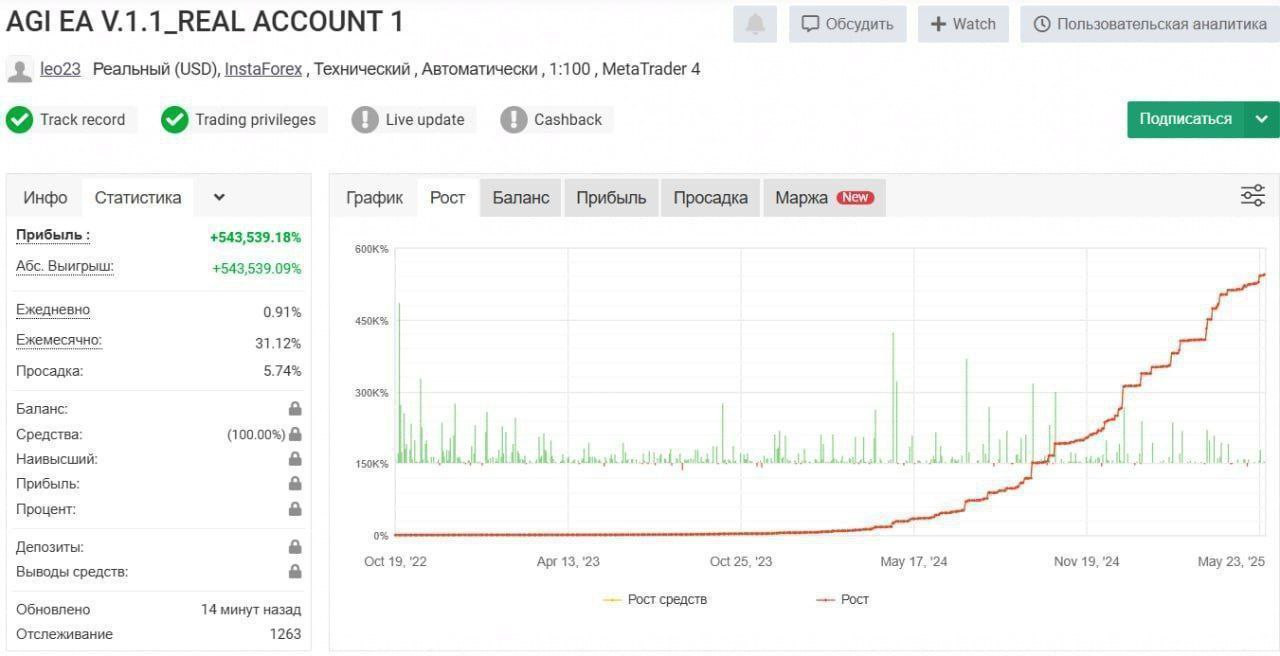1280x656 pixels.
Task: Click the notification bell icon
Action: coord(755,24)
